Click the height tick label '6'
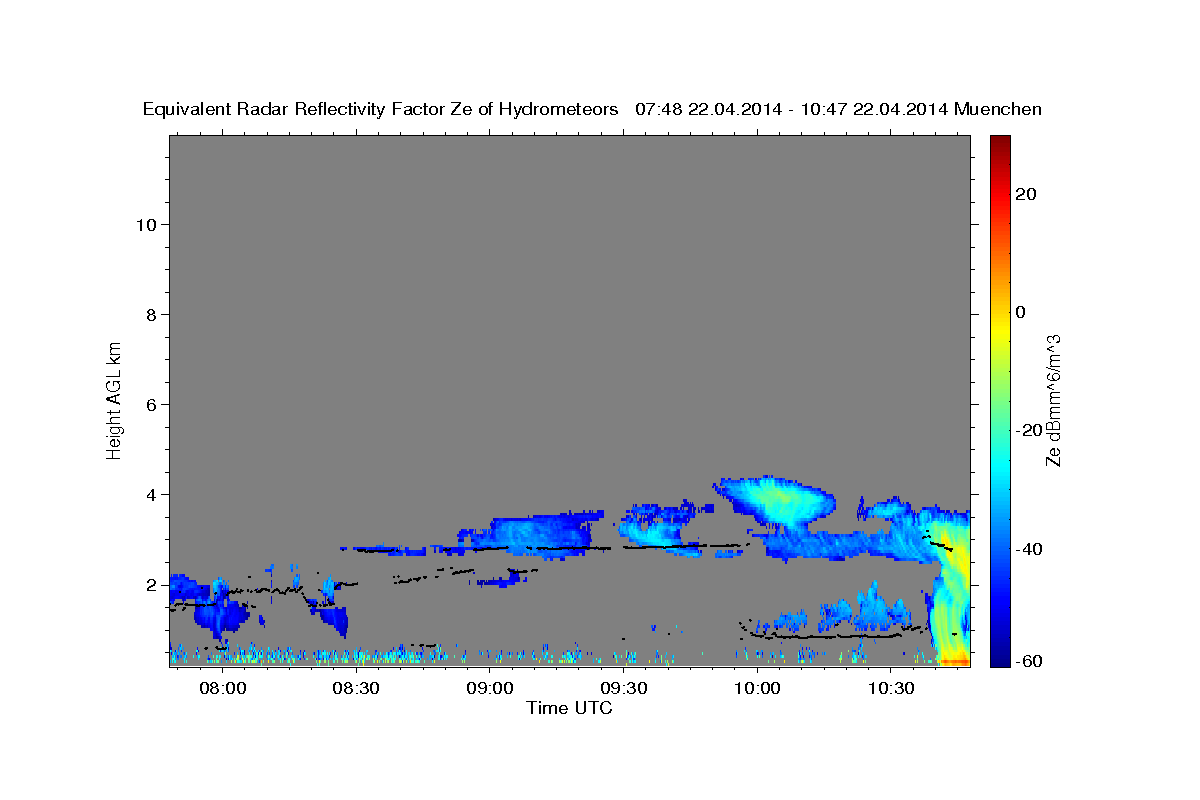The height and width of the screenshot is (800, 1200). pyautogui.click(x=152, y=405)
